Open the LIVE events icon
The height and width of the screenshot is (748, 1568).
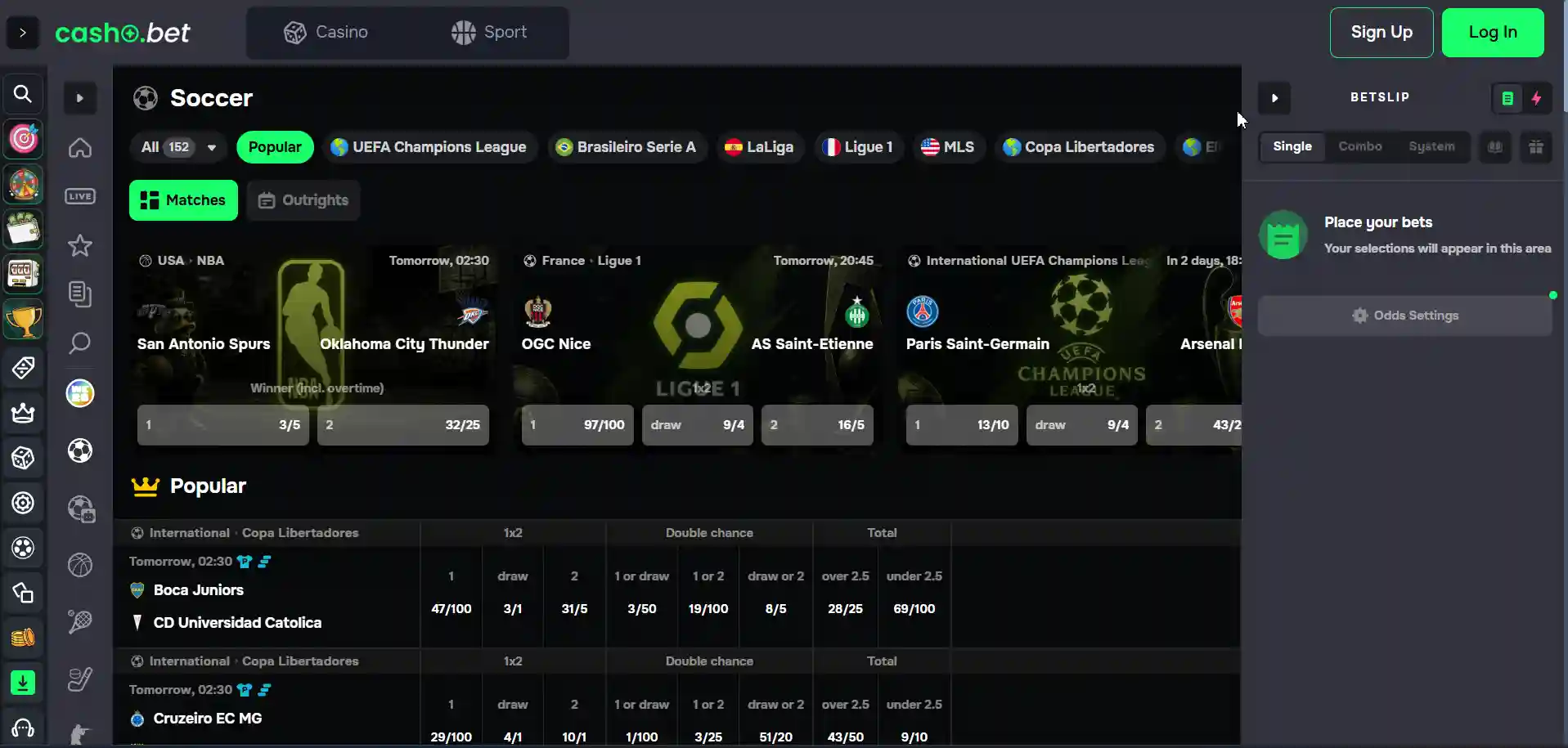click(x=80, y=196)
